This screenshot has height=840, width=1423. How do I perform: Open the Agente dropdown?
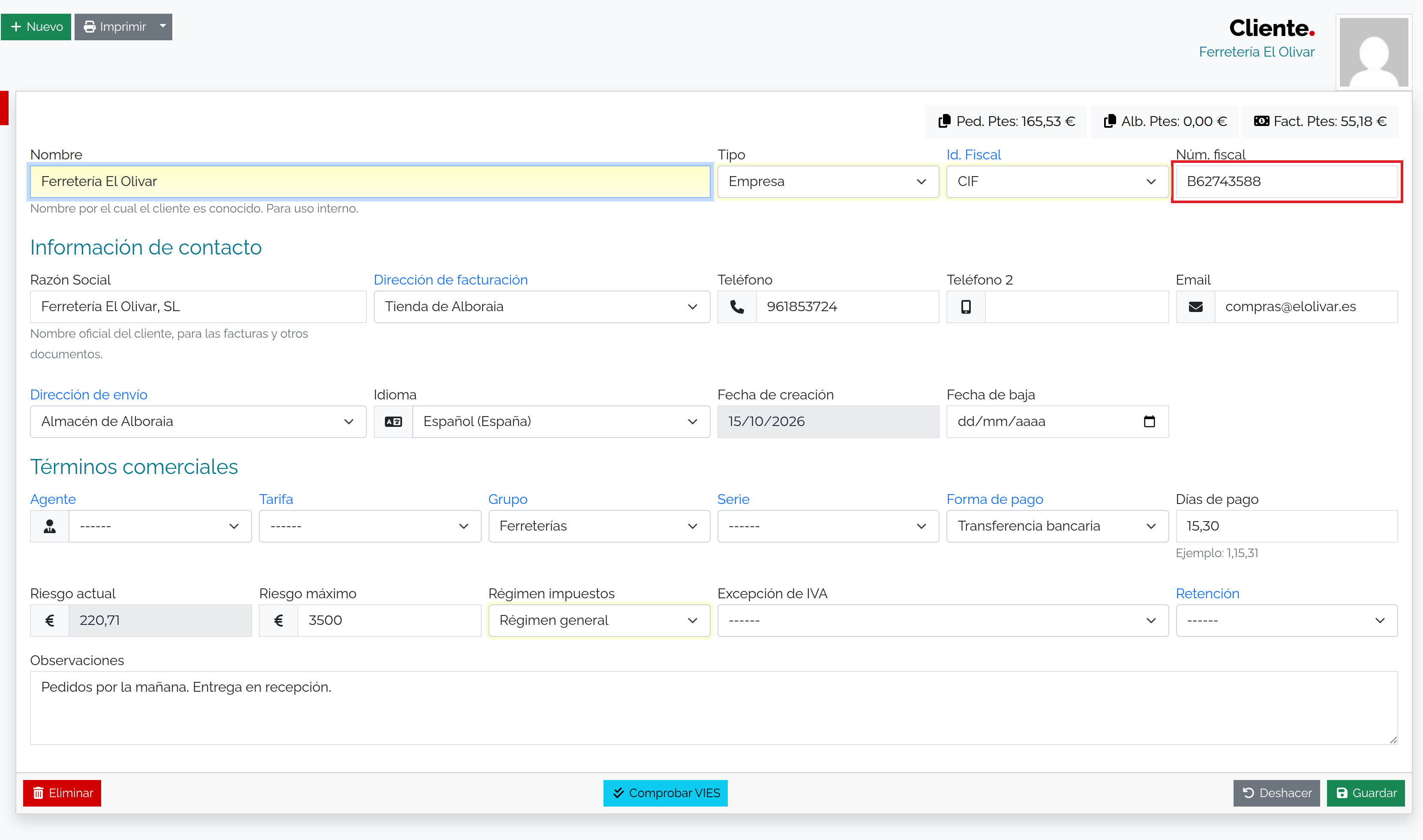click(159, 526)
